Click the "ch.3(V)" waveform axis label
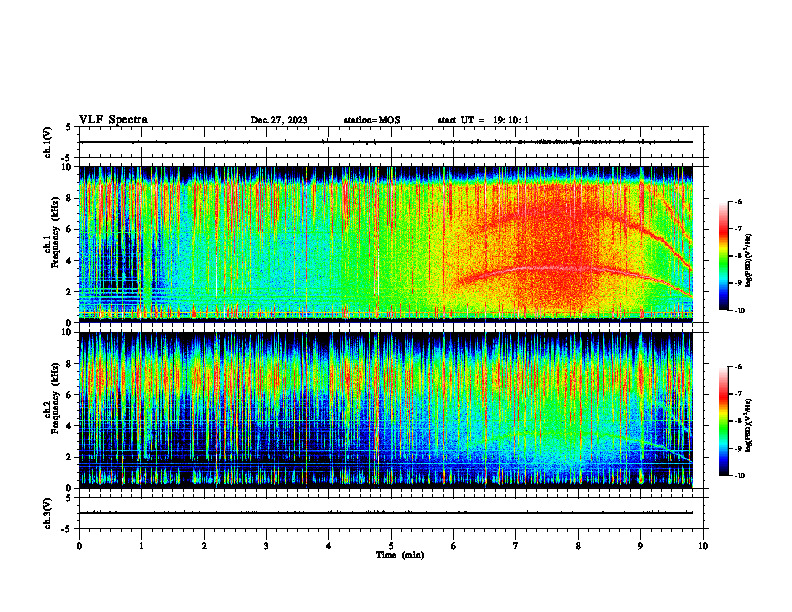 click(x=47, y=513)
